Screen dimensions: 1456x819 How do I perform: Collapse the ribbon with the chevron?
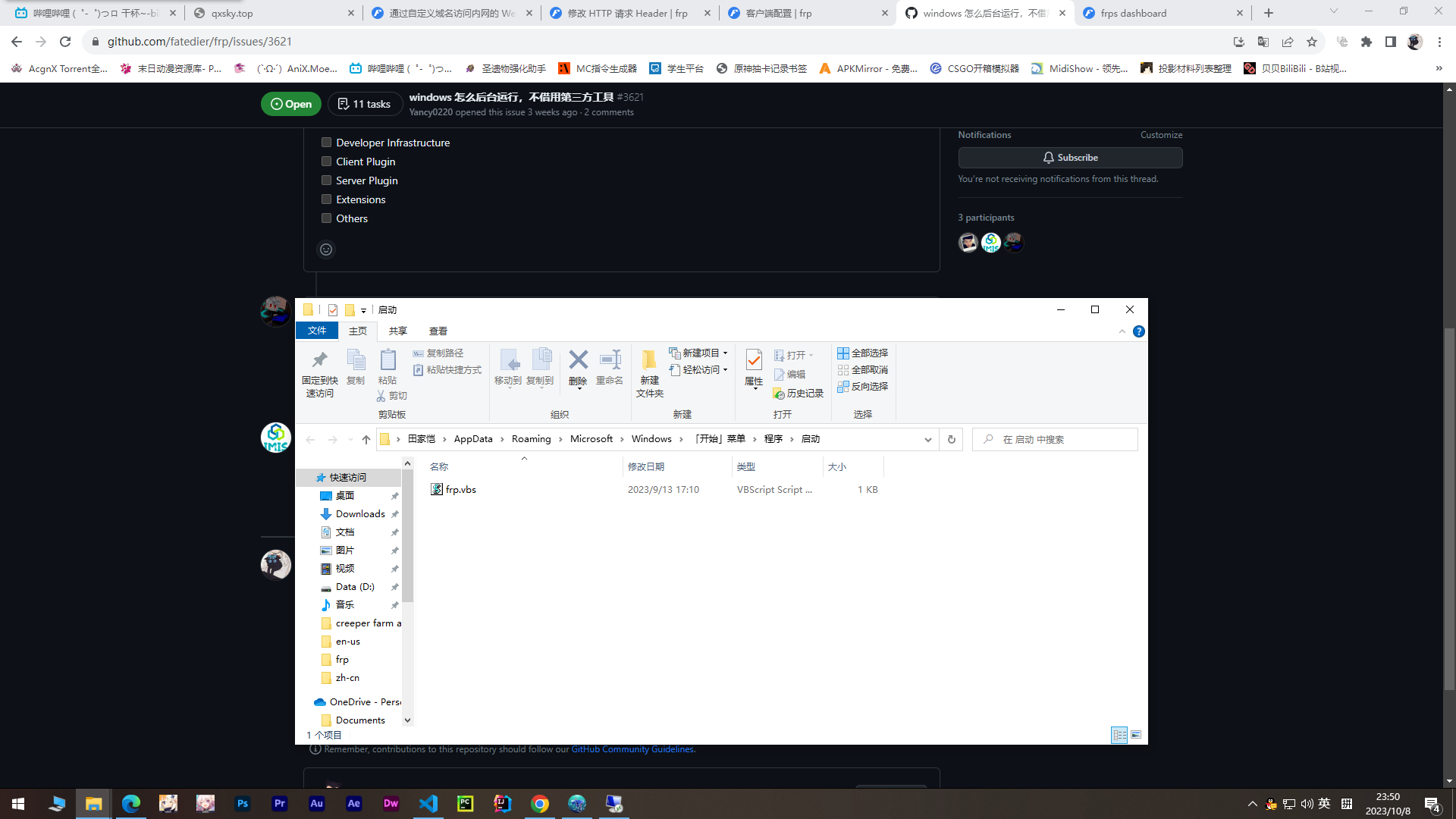coord(1122,331)
